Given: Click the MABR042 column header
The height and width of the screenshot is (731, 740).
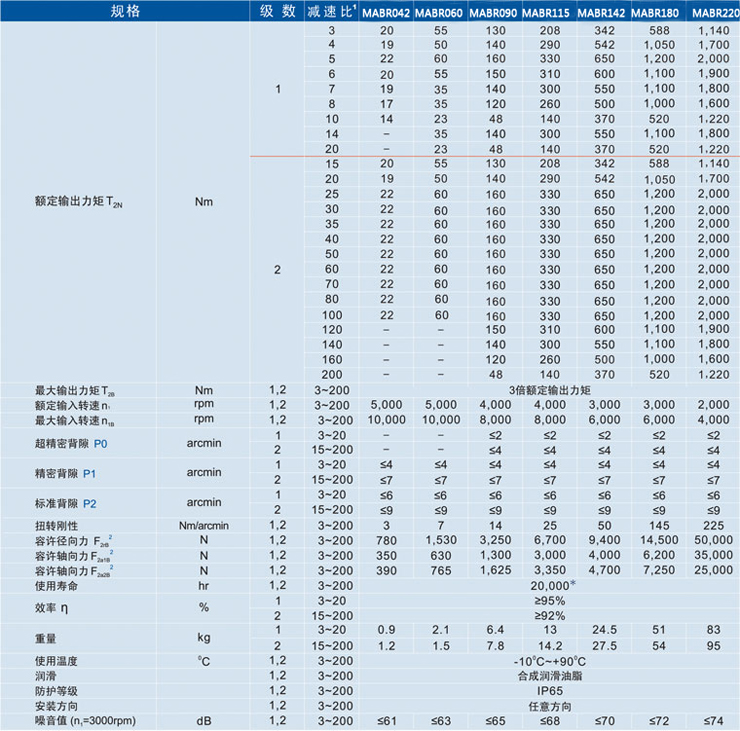Looking at the screenshot, I should tap(386, 12).
